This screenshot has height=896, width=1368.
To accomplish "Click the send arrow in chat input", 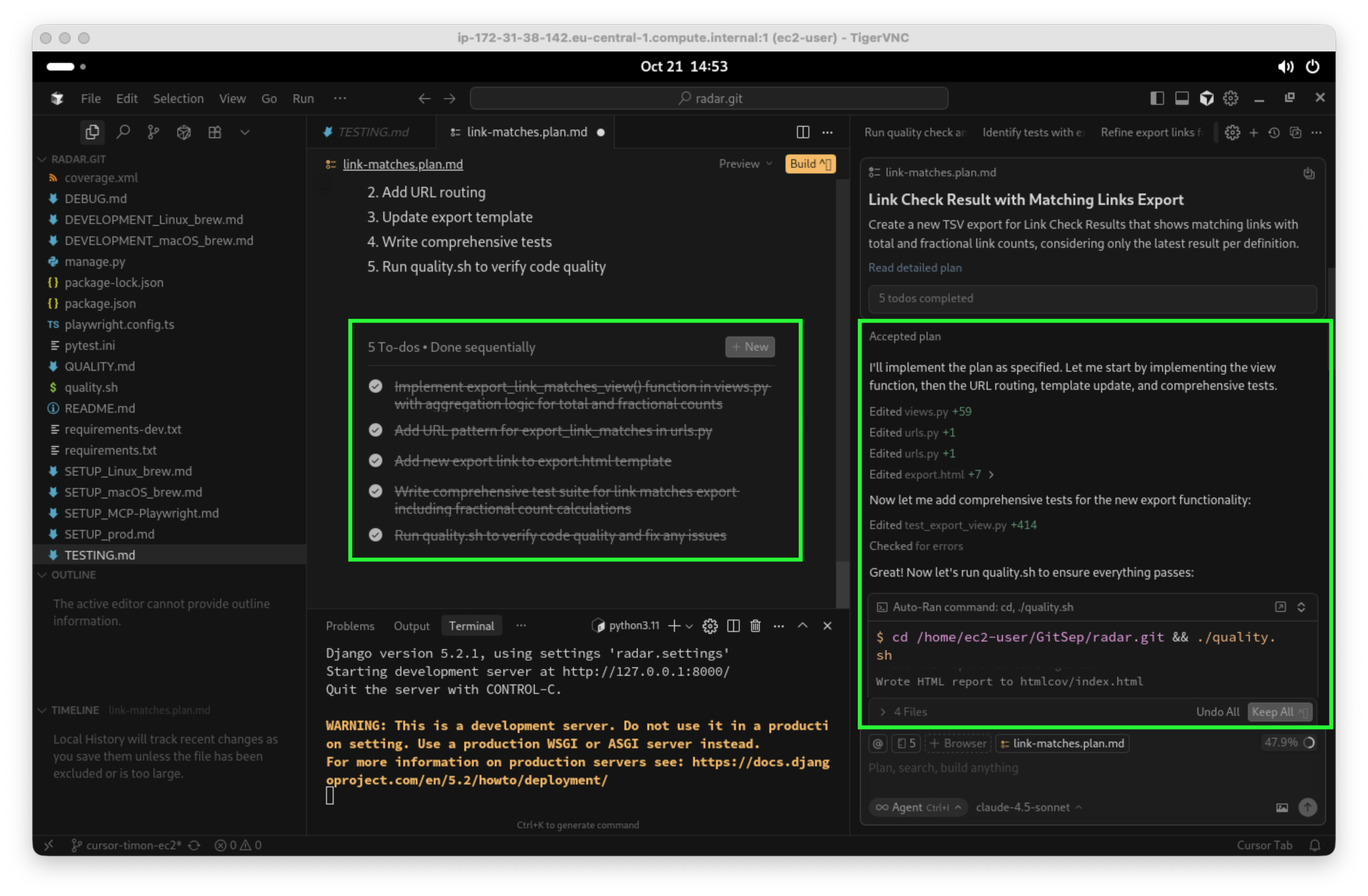I will [x=1307, y=807].
